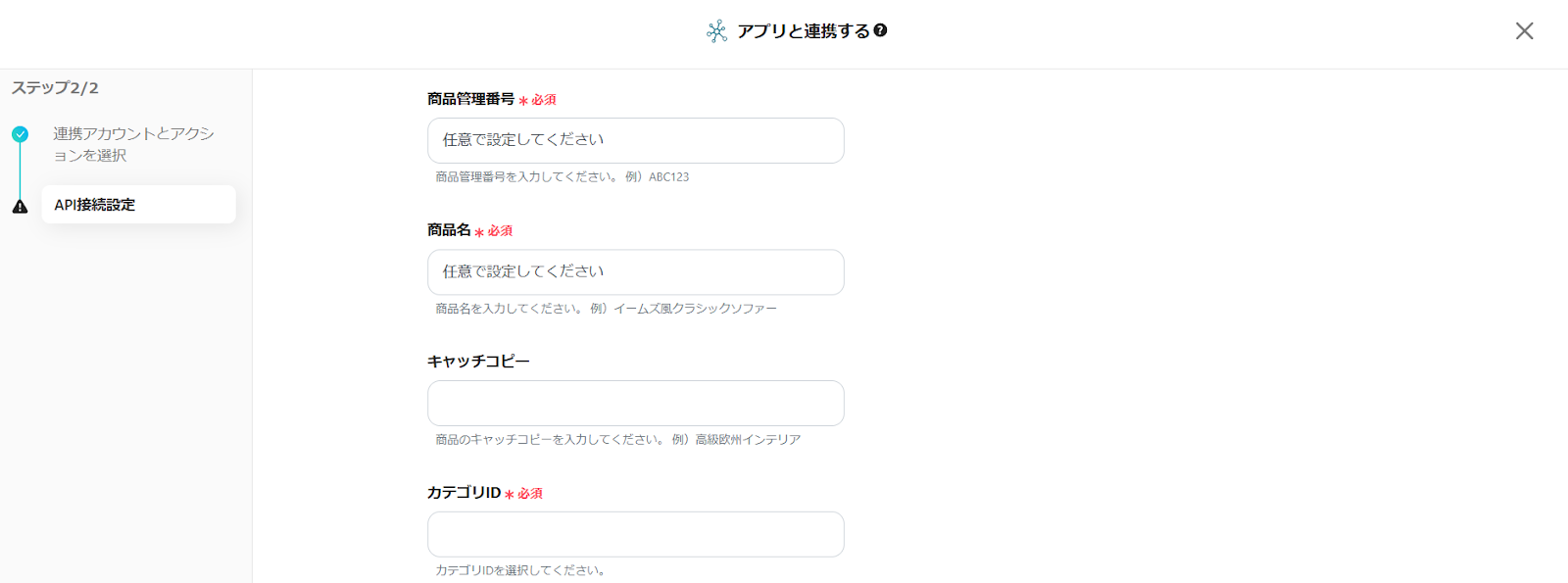Click the completed step checkmark icon
Image resolution: width=1568 pixels, height=583 pixels.
(20, 134)
